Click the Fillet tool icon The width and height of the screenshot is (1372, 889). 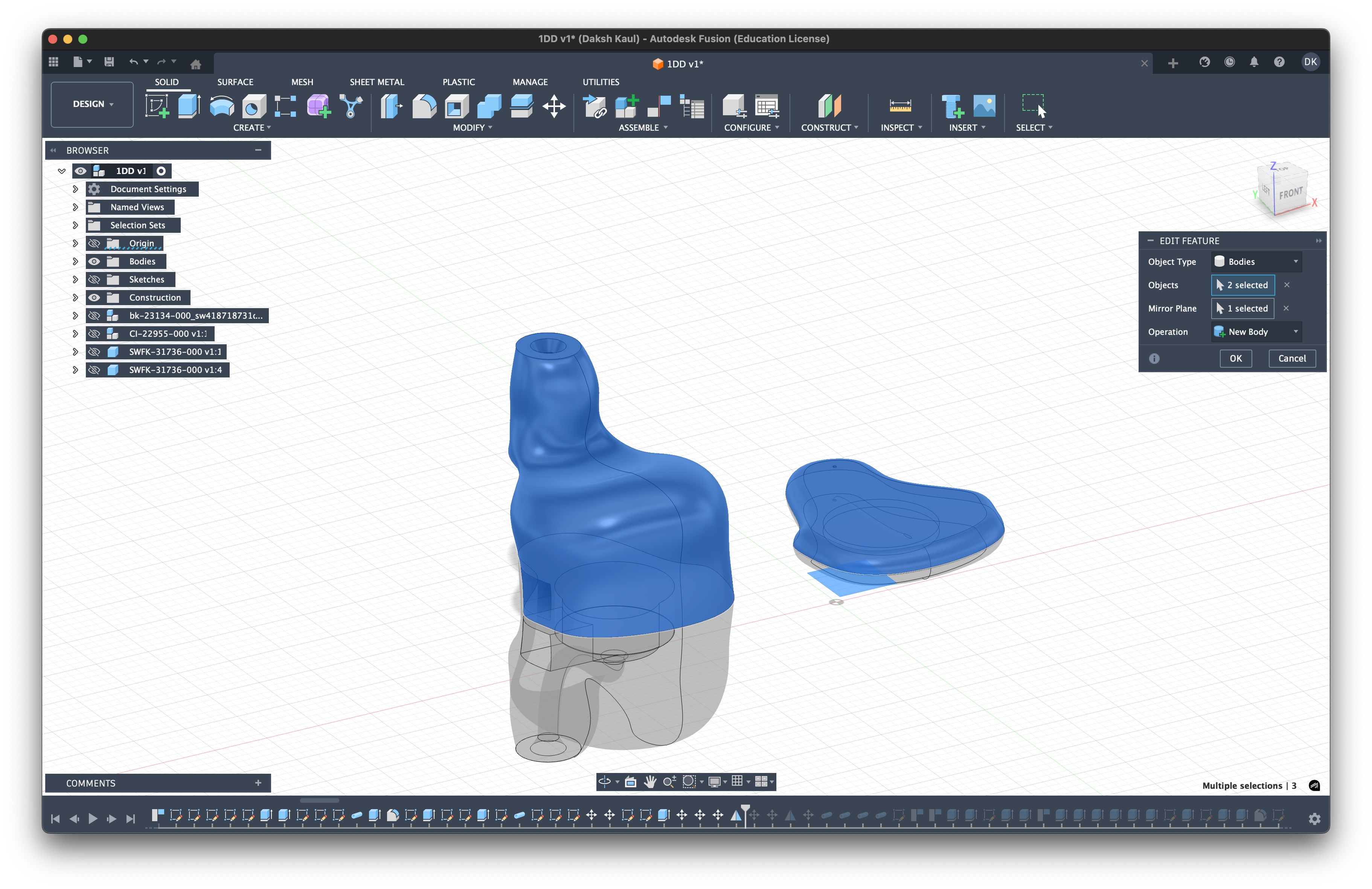pyautogui.click(x=424, y=106)
